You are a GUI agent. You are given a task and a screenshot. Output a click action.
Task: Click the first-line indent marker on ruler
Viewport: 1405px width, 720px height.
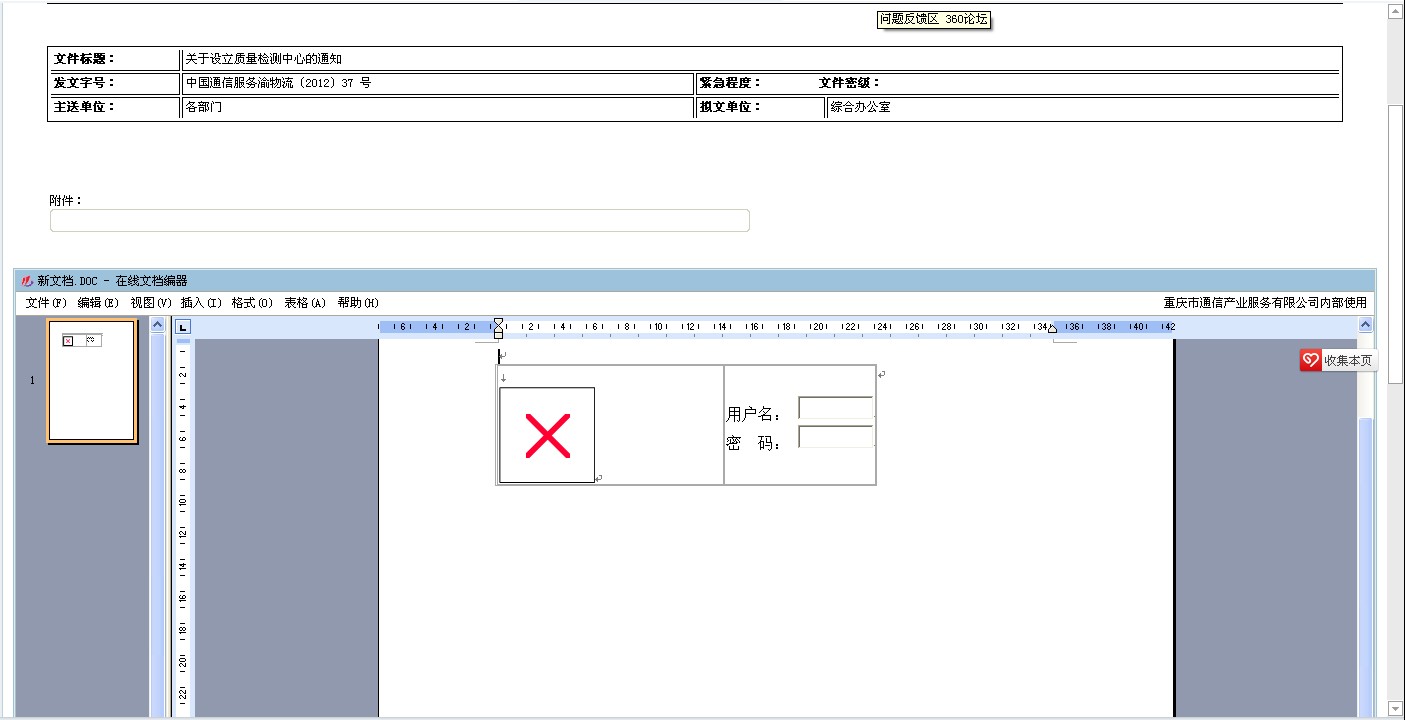click(x=498, y=322)
